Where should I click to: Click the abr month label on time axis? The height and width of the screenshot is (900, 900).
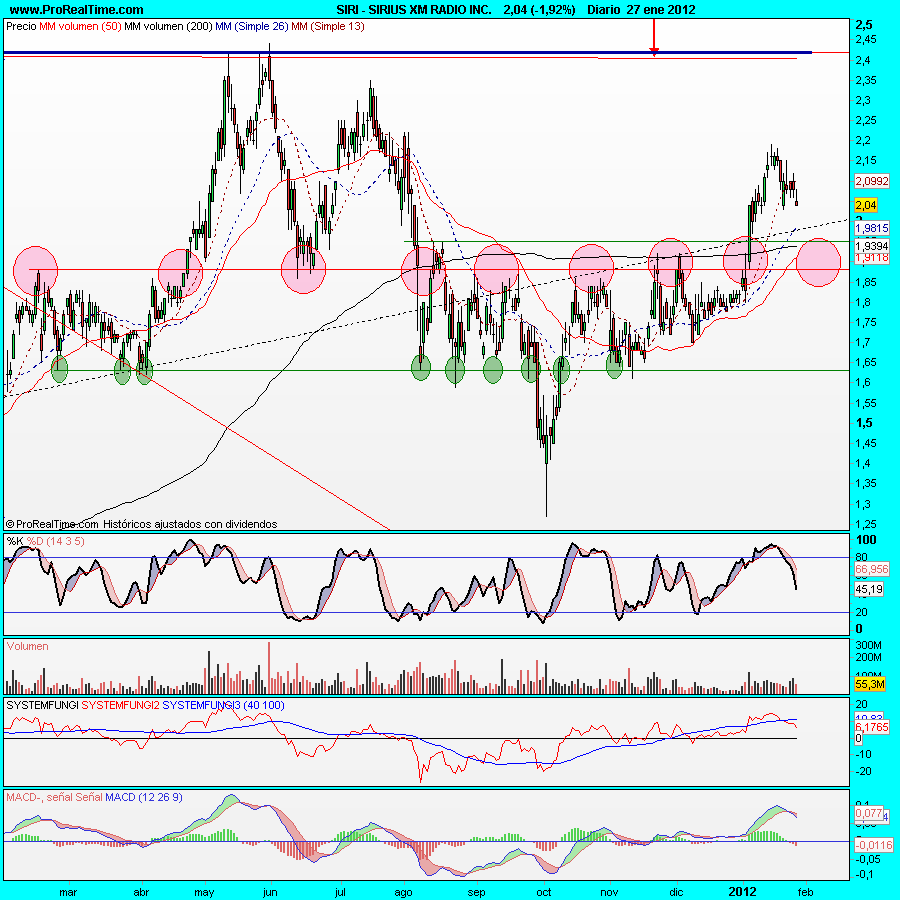pos(141,893)
